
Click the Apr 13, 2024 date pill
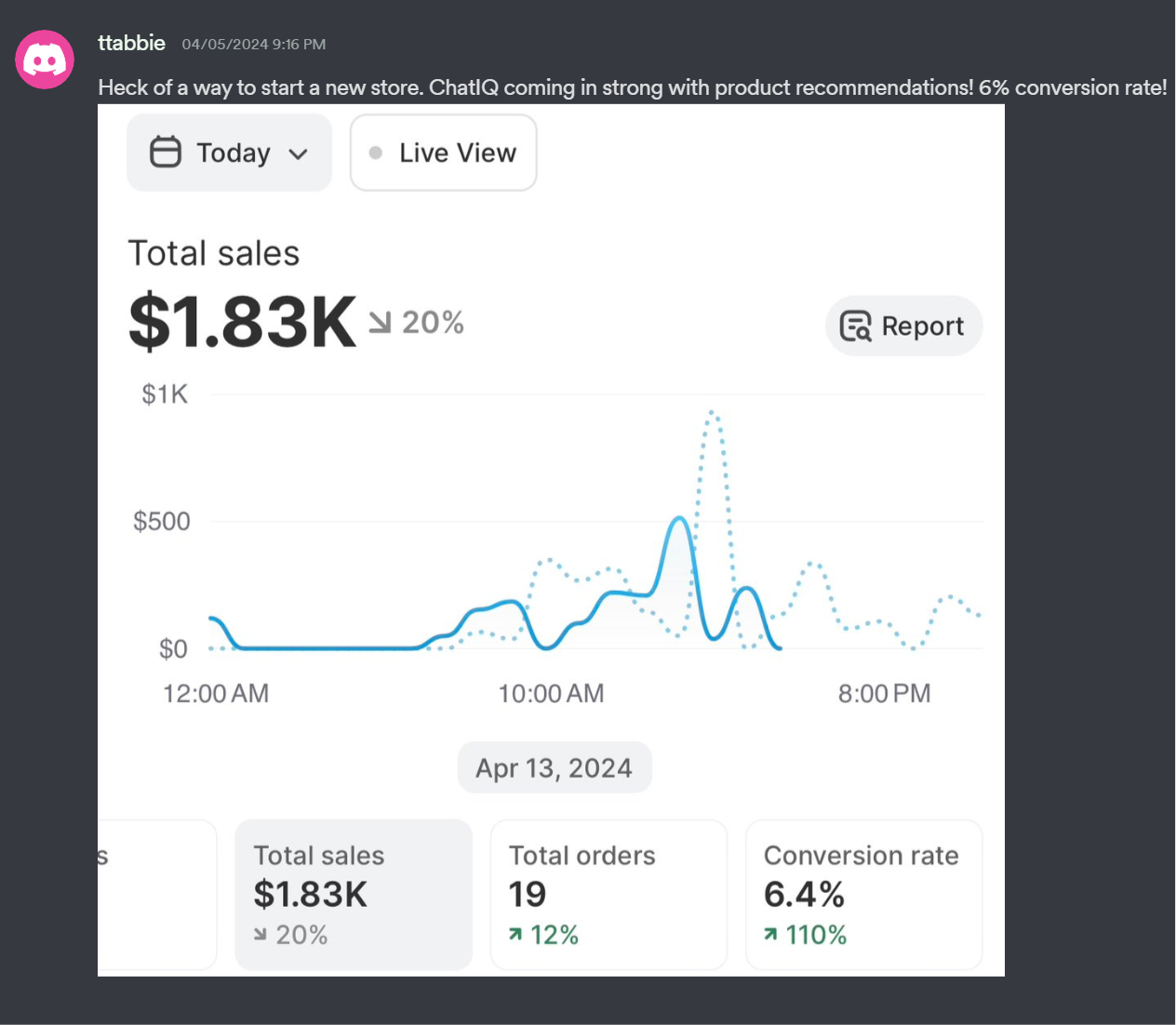point(555,768)
